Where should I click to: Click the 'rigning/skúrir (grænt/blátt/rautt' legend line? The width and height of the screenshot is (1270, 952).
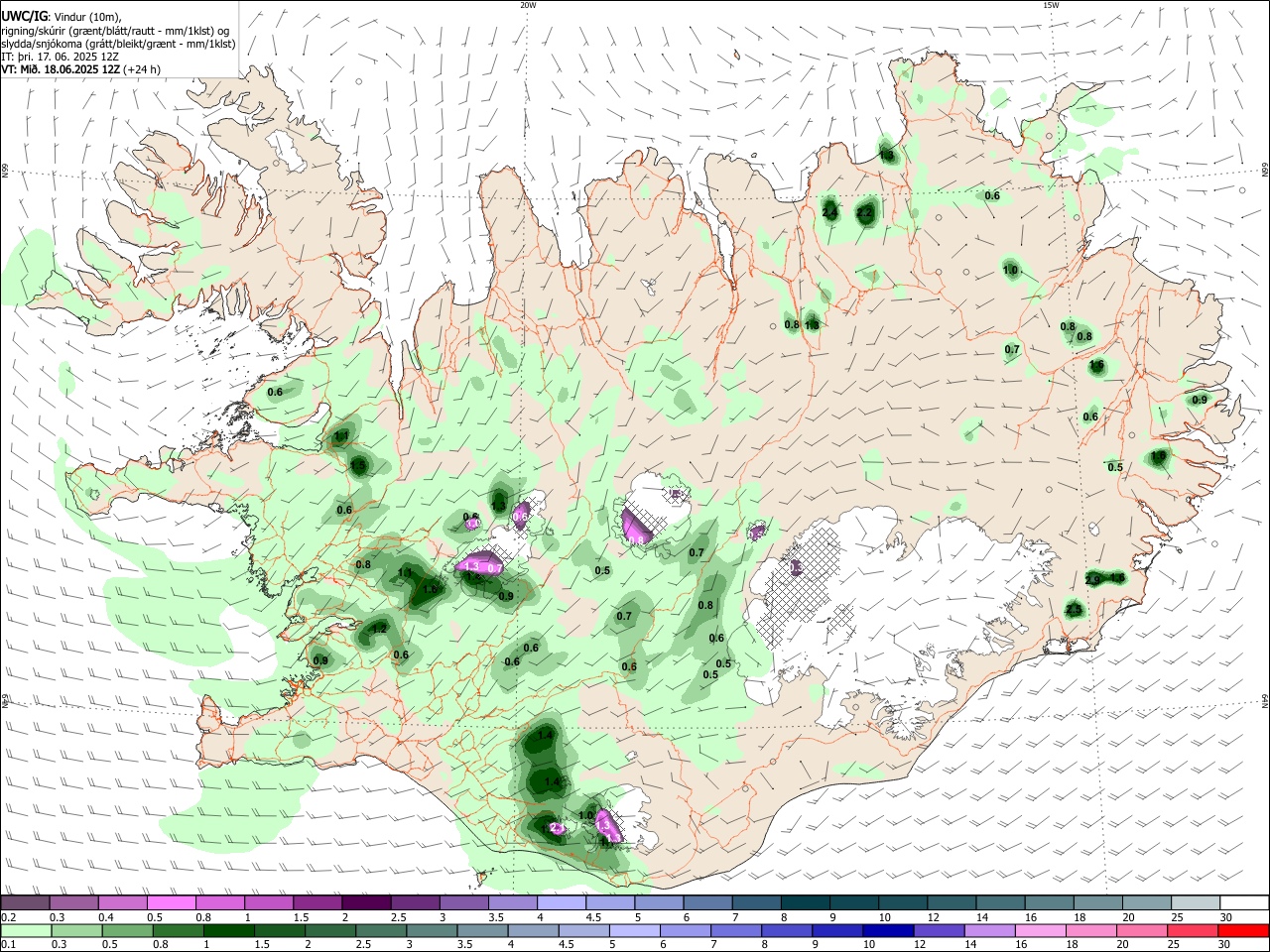point(115,31)
